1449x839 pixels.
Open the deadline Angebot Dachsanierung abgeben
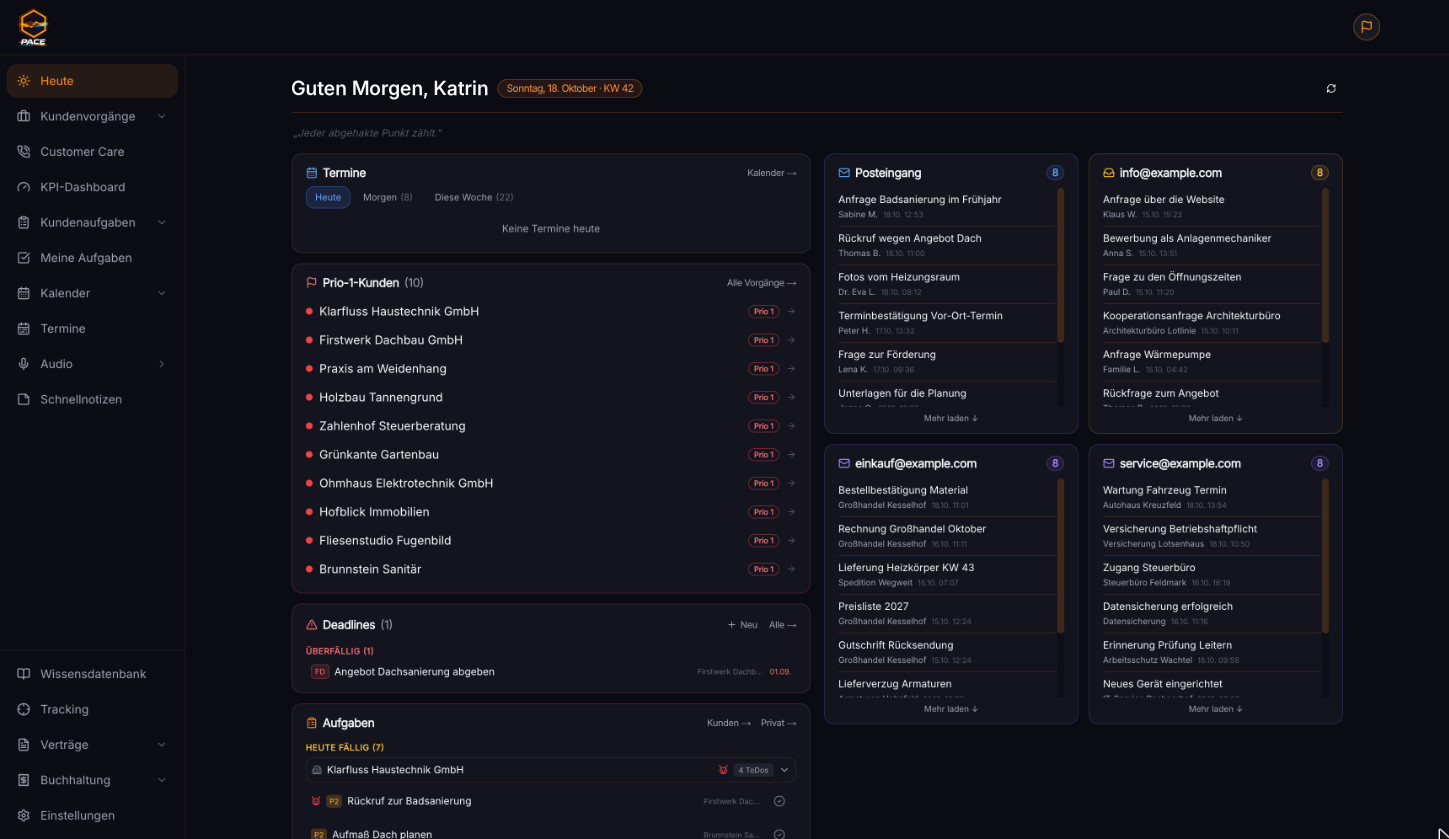(x=551, y=672)
